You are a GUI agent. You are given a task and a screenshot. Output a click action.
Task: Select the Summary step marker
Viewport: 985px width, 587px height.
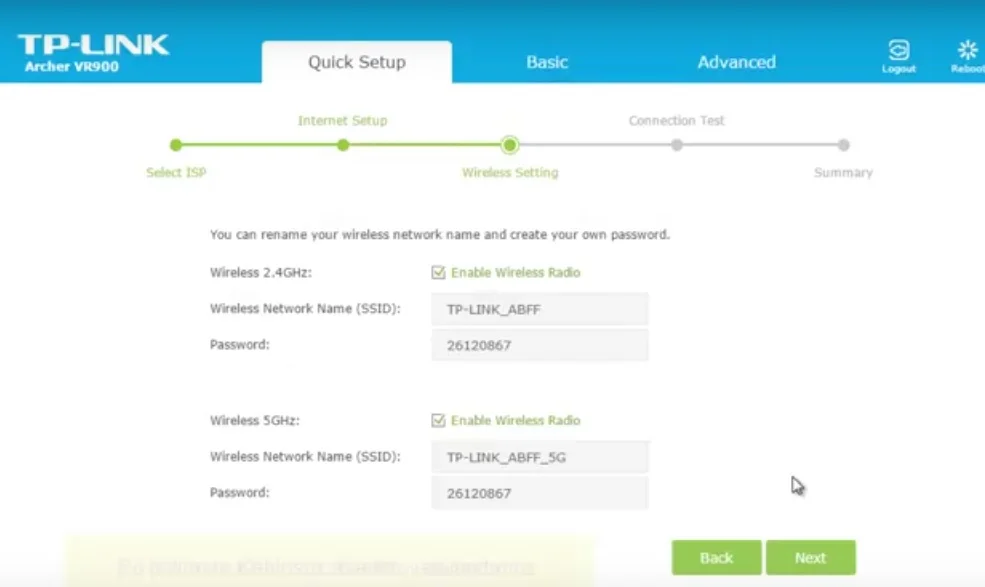(843, 145)
